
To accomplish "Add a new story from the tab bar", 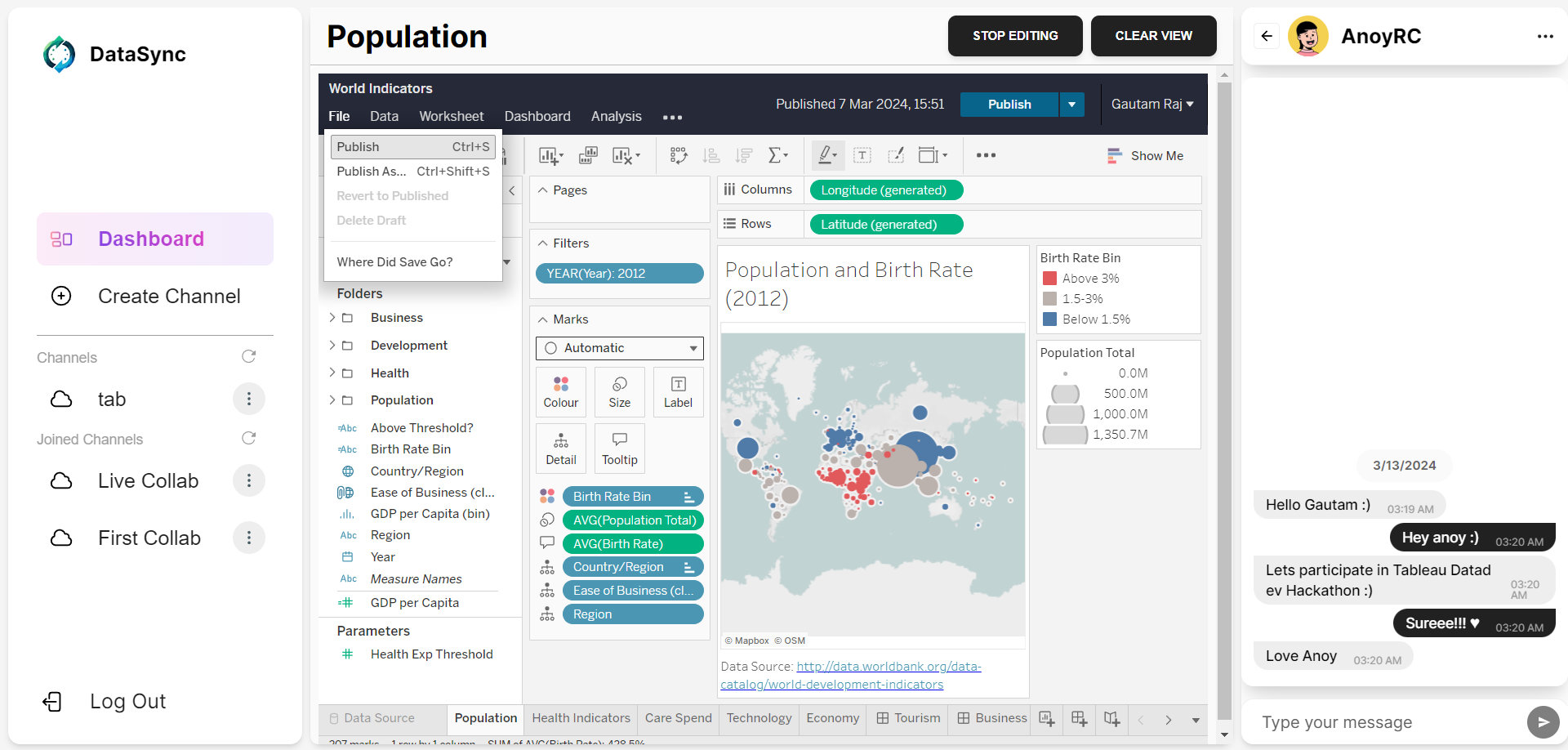I will [x=1111, y=719].
